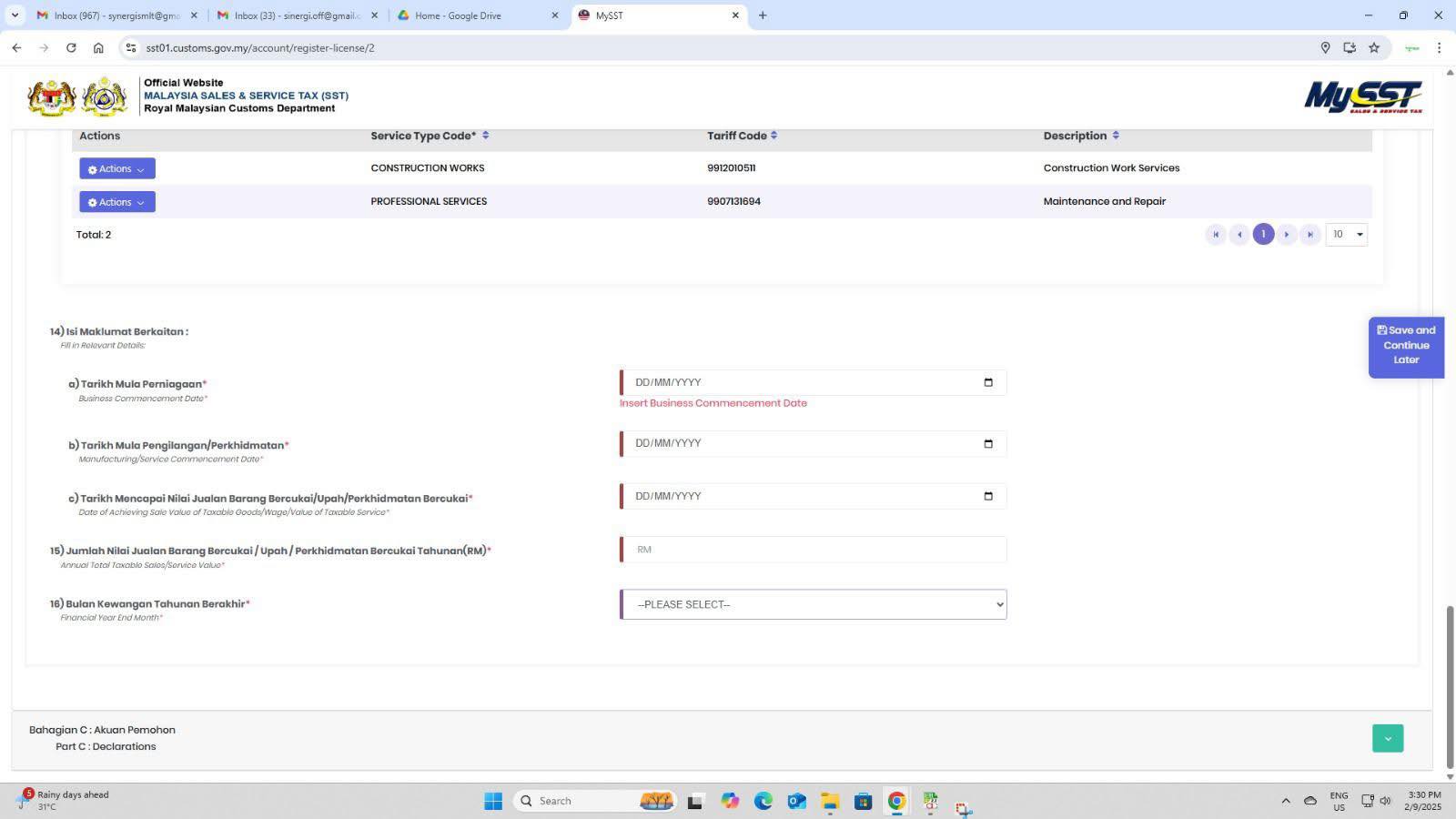The width and height of the screenshot is (1456, 819).
Task: Switch to Inbox (967) Gmail tab
Action: tap(116, 15)
